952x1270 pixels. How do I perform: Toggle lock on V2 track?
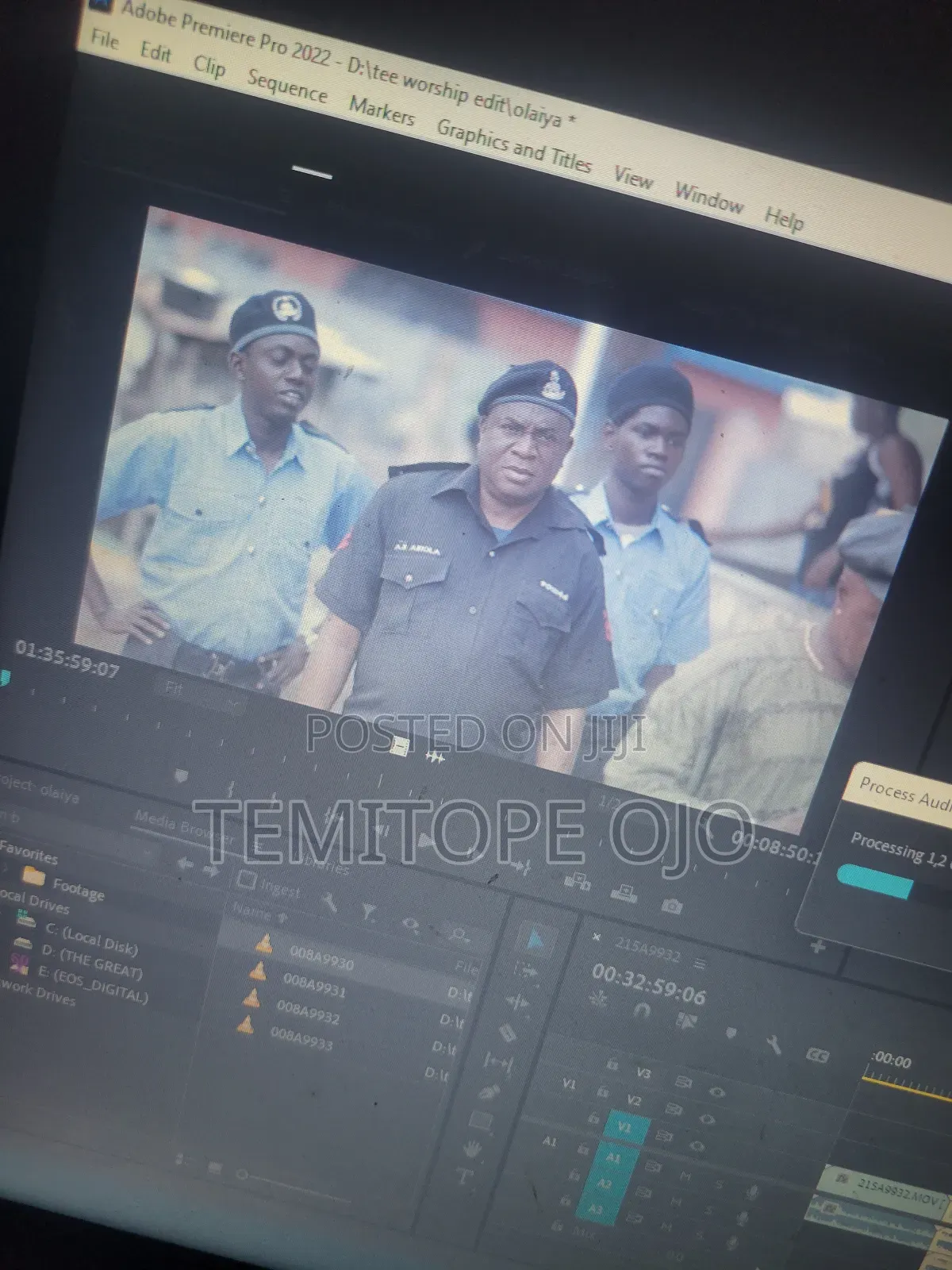point(603,1091)
